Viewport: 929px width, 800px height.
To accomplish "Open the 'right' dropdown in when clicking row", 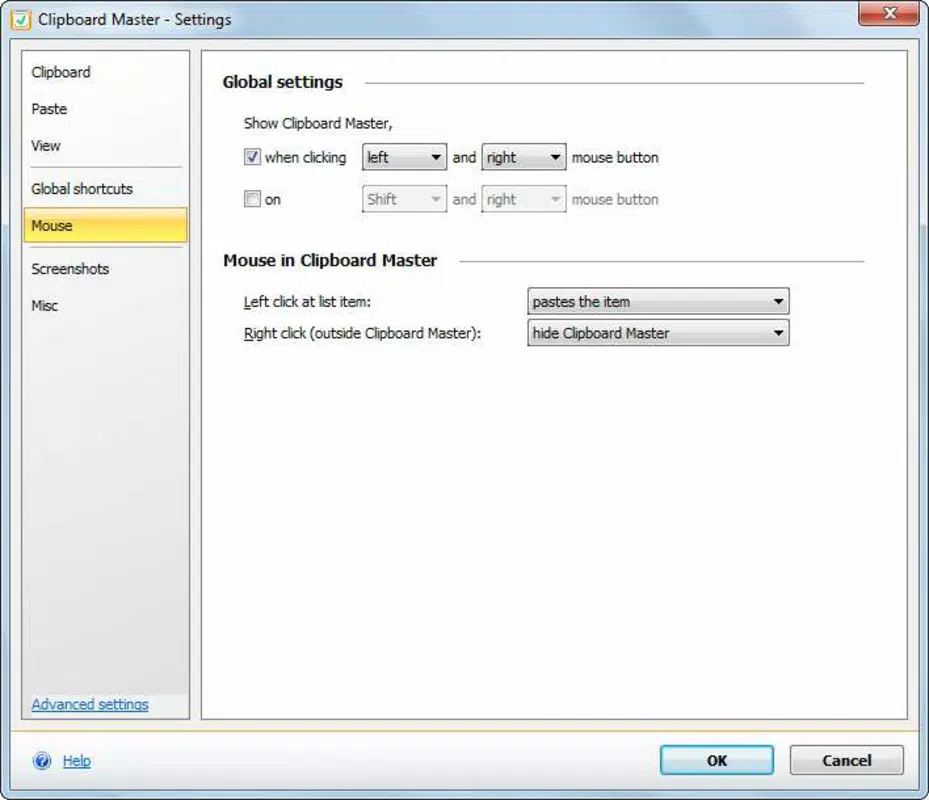I will (x=524, y=157).
